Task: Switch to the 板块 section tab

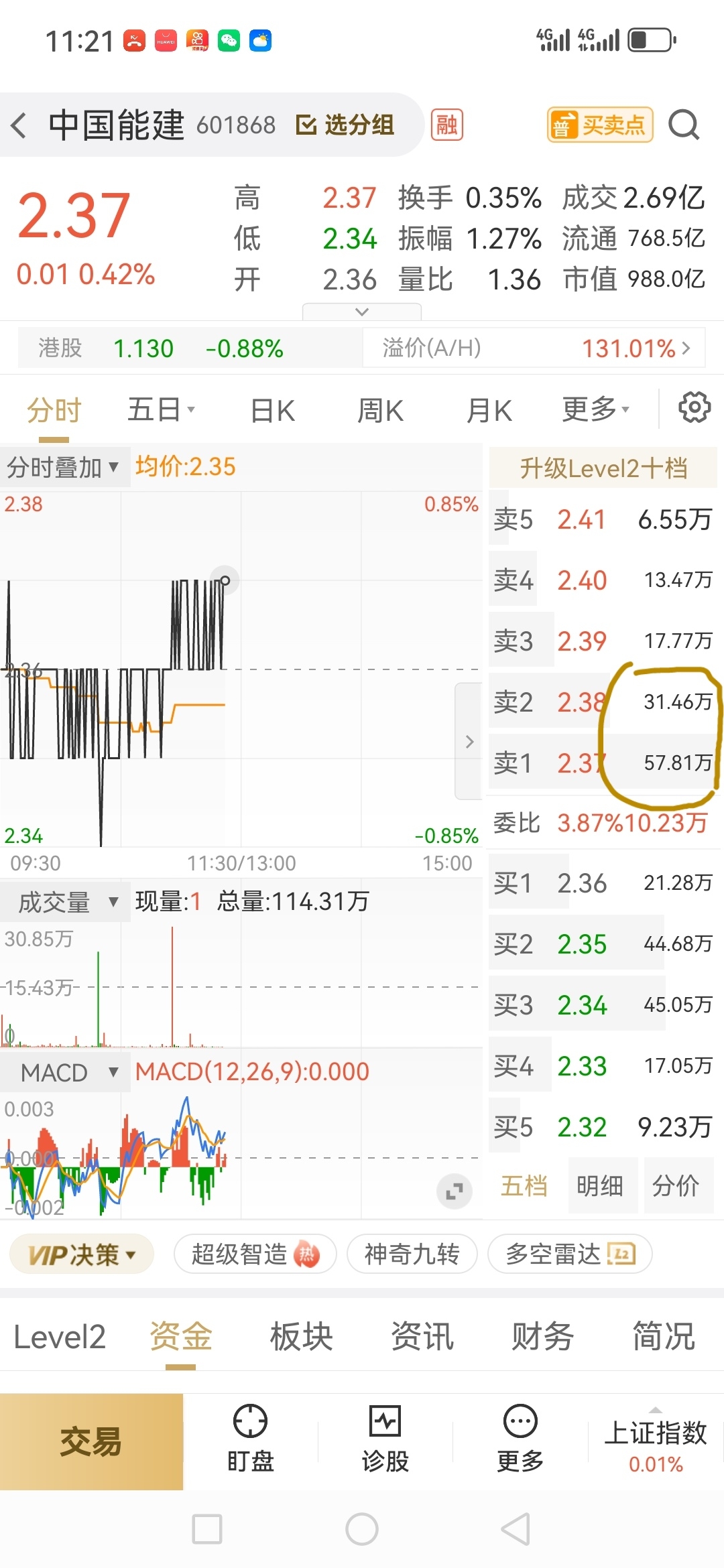Action: pyautogui.click(x=301, y=1337)
